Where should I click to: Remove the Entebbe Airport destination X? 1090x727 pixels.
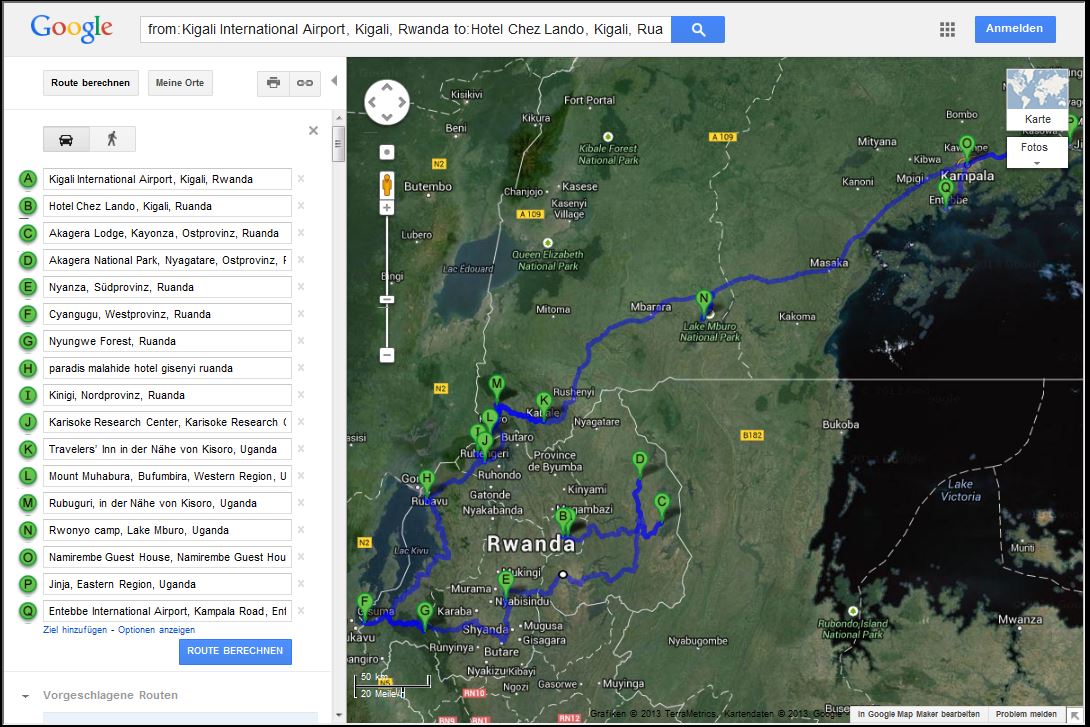[301, 610]
